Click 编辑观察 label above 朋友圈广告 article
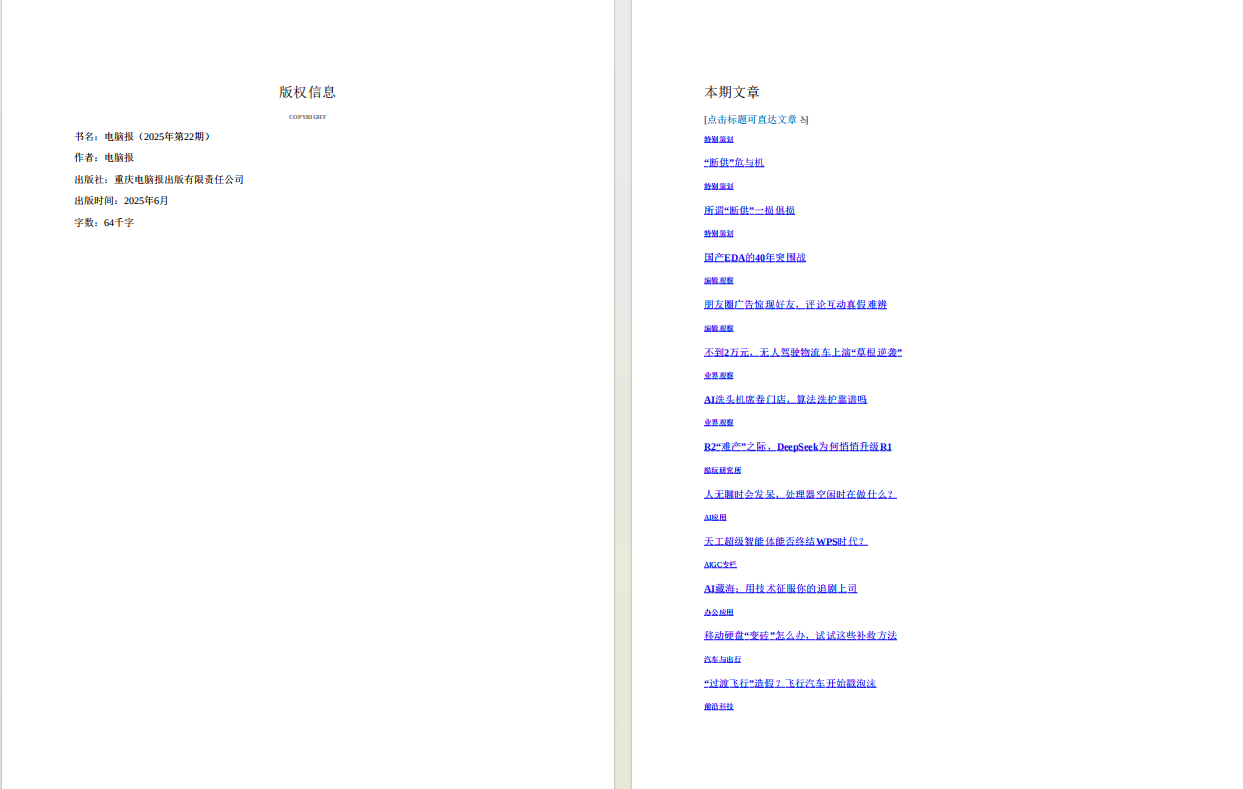 (718, 280)
